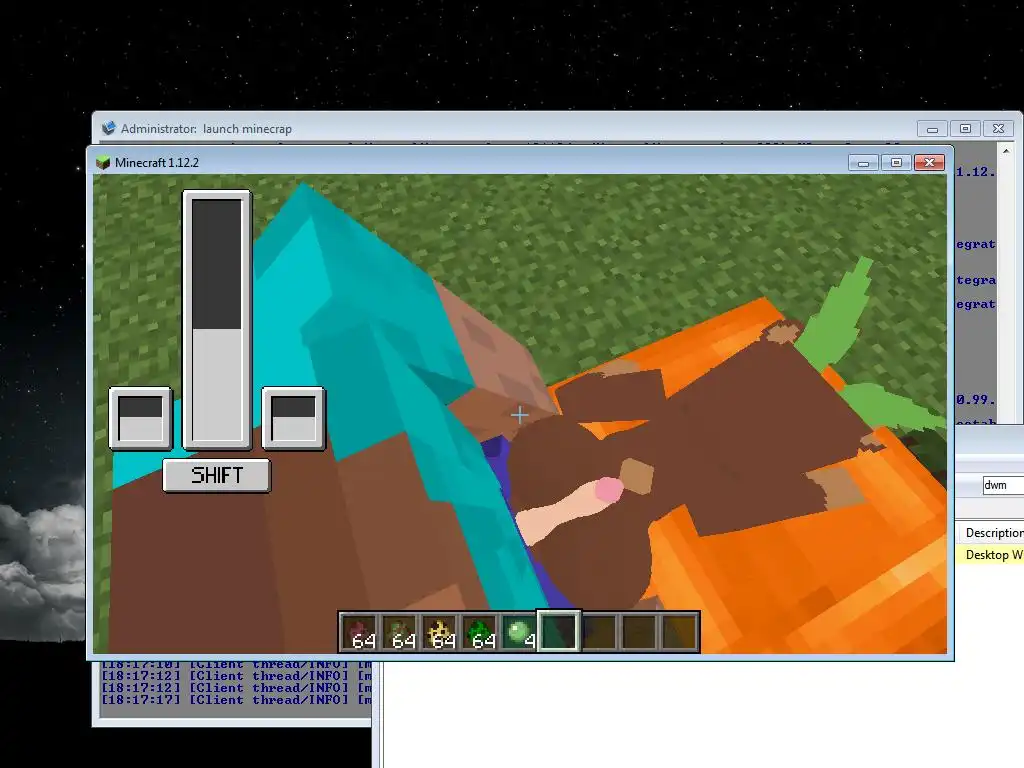1024x768 pixels.
Task: Click the dwm search input field
Action: (x=1003, y=485)
